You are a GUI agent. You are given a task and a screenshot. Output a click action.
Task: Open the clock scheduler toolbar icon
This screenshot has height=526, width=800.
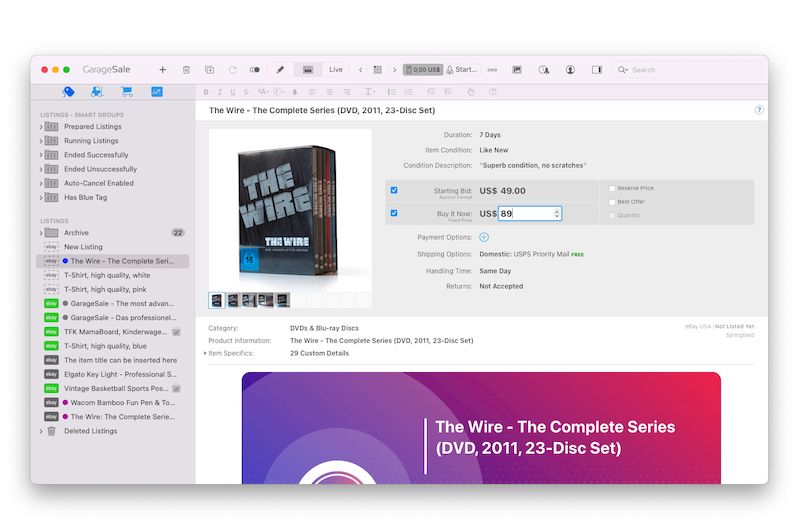544,69
